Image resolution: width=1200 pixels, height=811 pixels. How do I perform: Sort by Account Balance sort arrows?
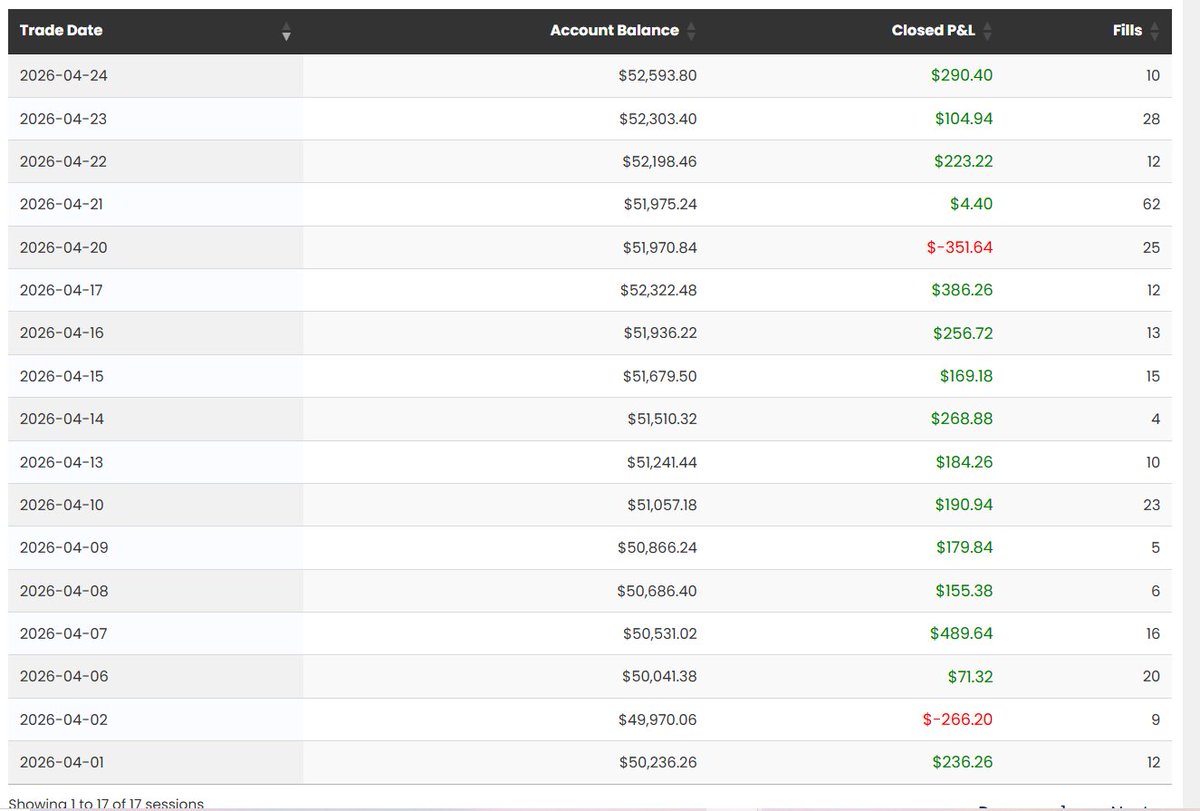[x=691, y=31]
